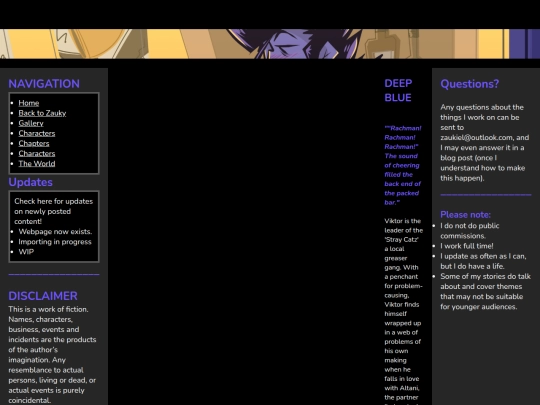Click the Characters link above Chapters
540x405 pixels.
coord(37,133)
